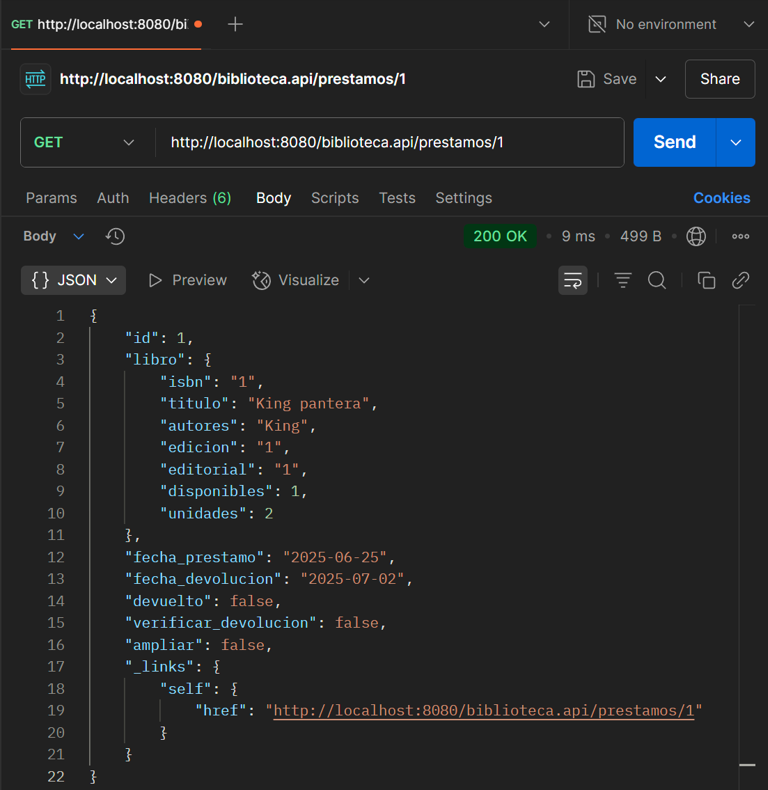
Task: Expand the Visualize options chevron
Action: pyautogui.click(x=364, y=280)
